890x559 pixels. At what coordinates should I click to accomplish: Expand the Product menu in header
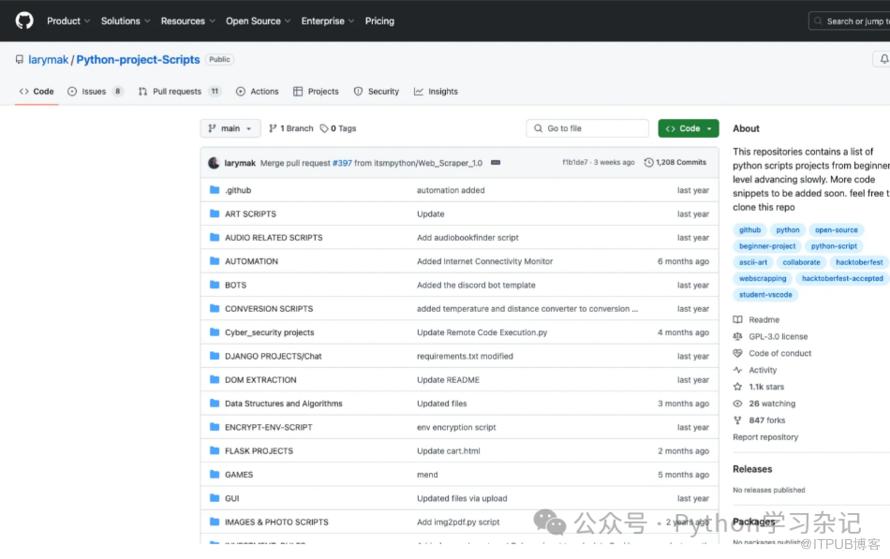tap(68, 21)
